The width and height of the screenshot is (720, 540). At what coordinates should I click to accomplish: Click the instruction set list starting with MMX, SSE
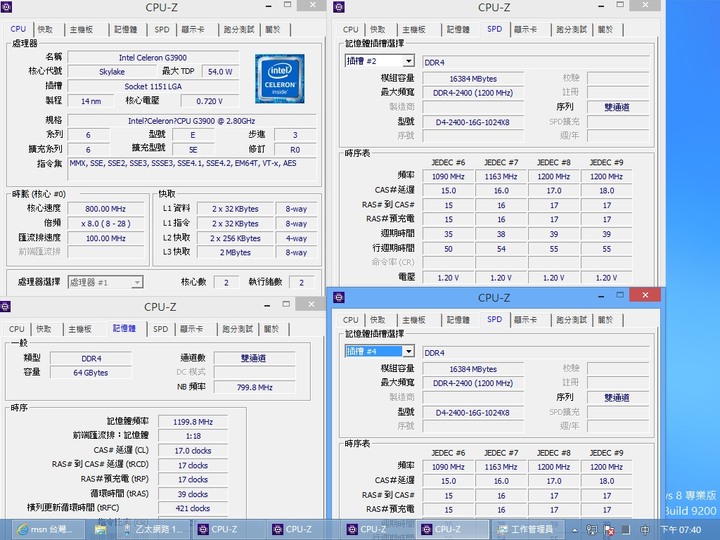point(192,169)
